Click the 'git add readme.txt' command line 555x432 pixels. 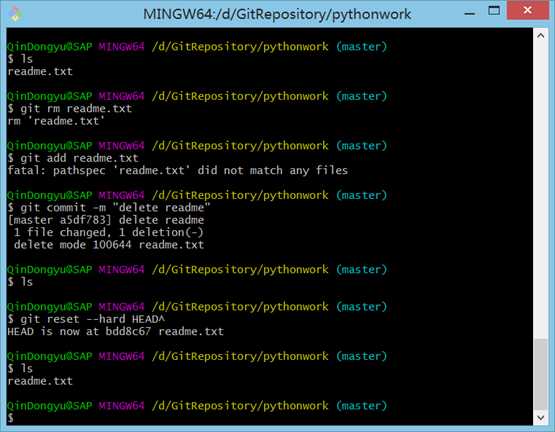click(x=73, y=158)
